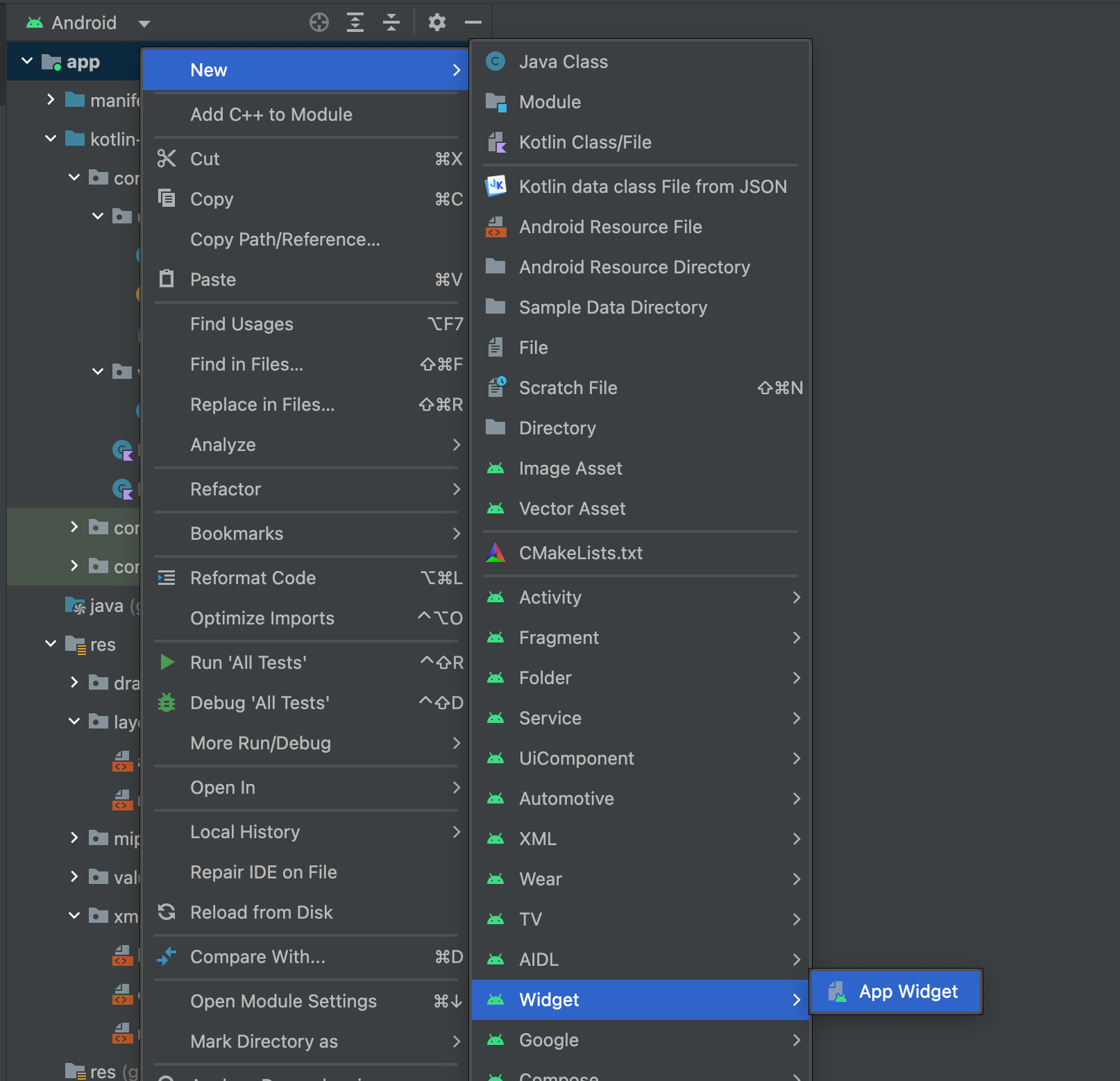This screenshot has width=1120, height=1081.
Task: Click the Cut scissors icon
Action: [167, 159]
